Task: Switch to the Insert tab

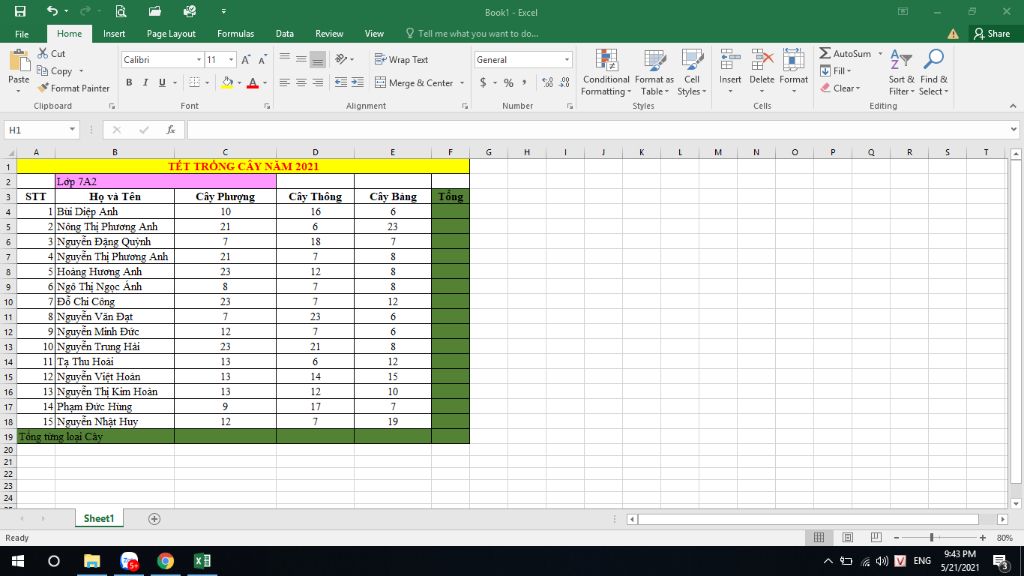Action: pyautogui.click(x=114, y=34)
